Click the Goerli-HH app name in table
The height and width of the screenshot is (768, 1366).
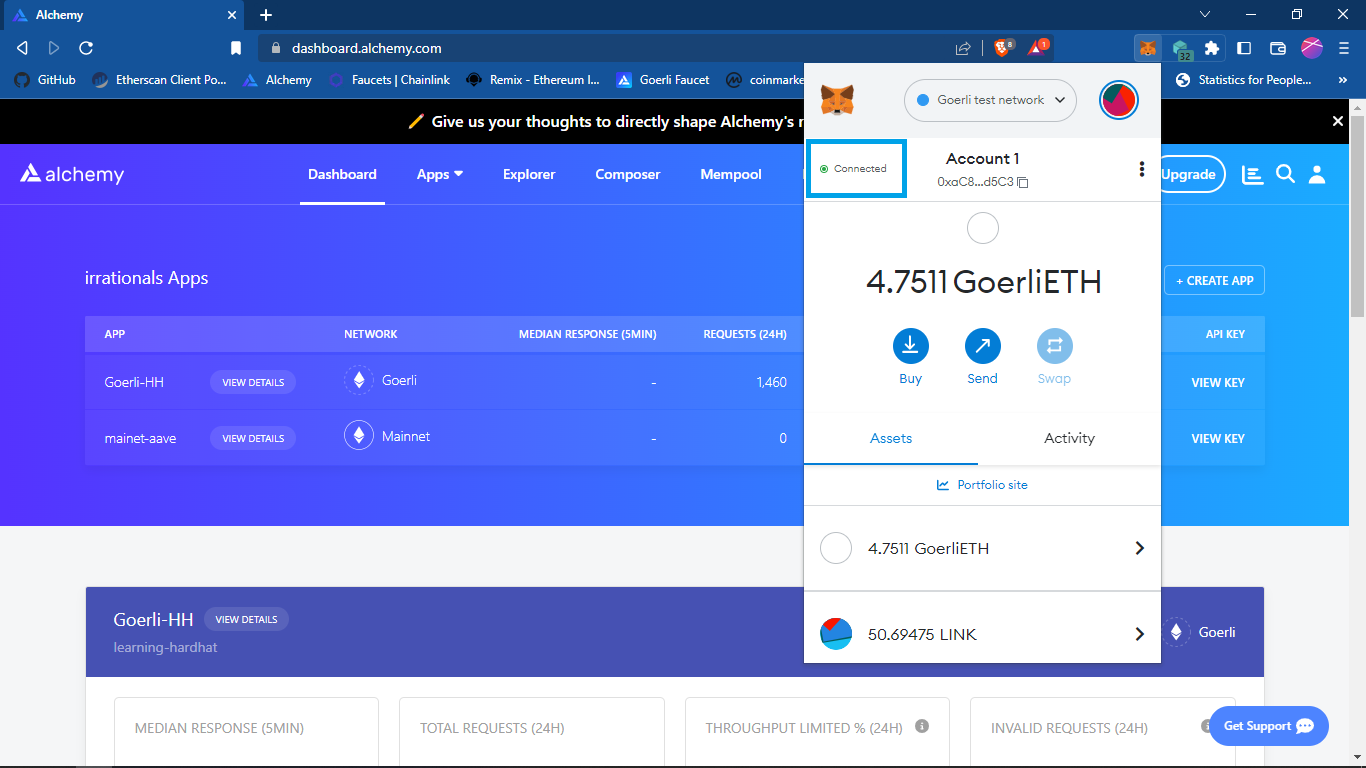pos(134,382)
